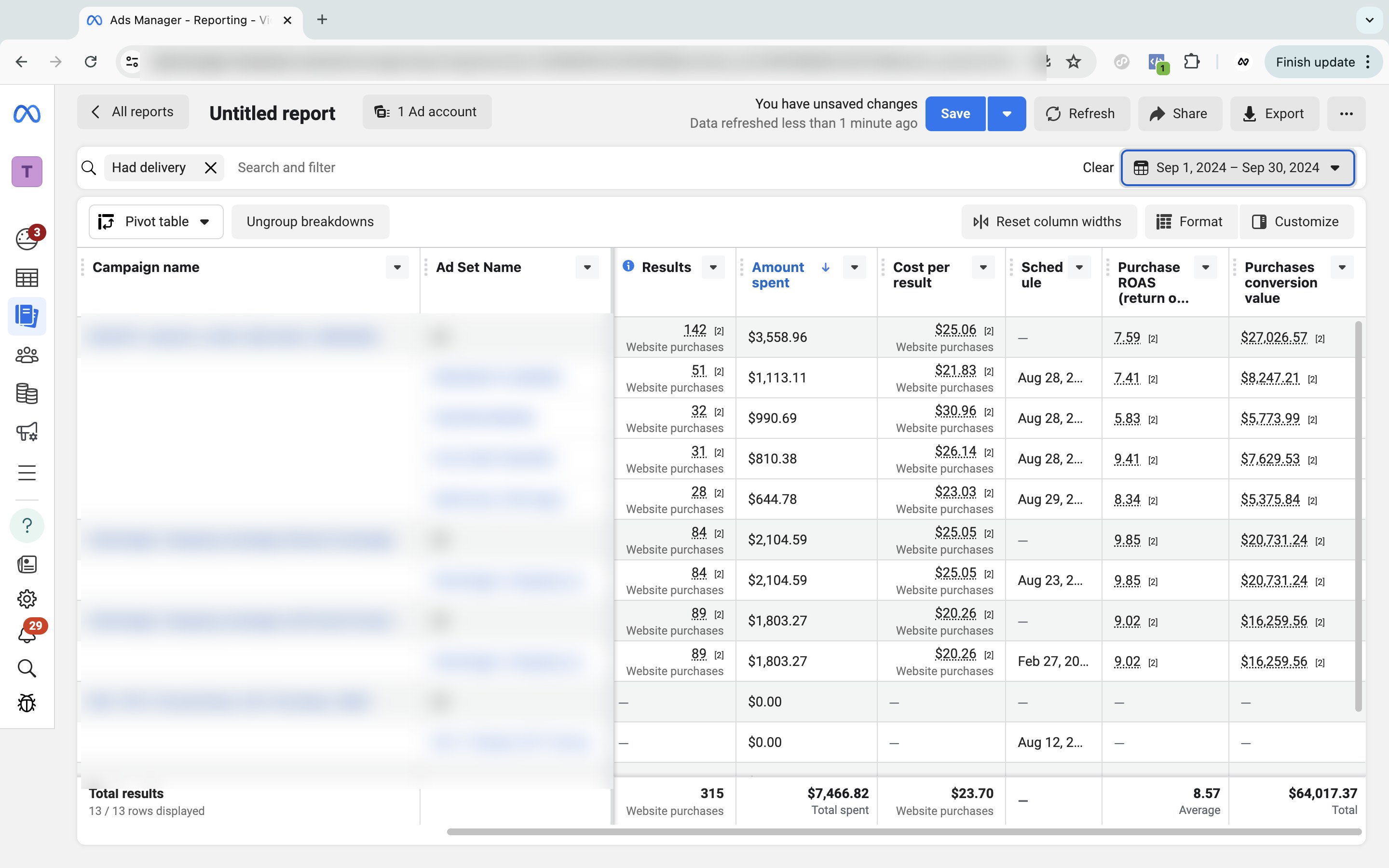Open Purchase ROAS column dropdown arrow
The height and width of the screenshot is (868, 1389).
(x=1206, y=268)
